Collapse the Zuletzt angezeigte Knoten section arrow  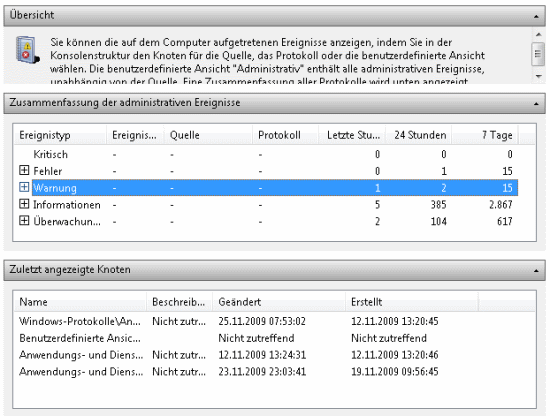click(x=536, y=270)
